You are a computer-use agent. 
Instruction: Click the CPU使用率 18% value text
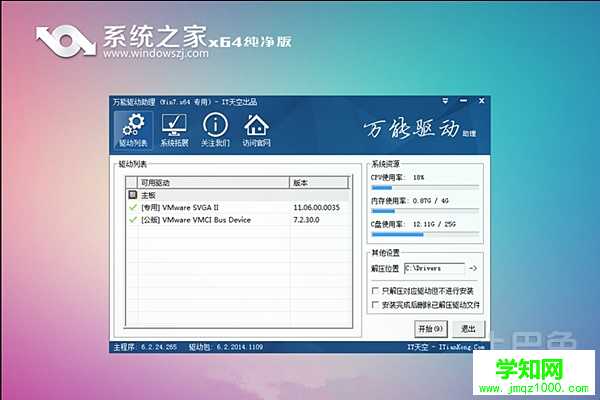(x=419, y=177)
